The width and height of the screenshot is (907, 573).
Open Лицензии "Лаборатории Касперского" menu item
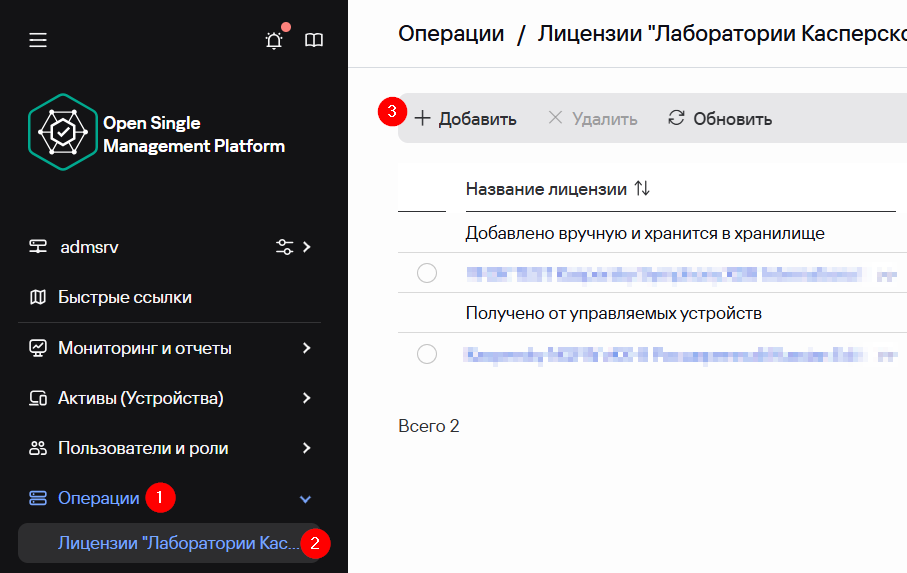pos(178,543)
